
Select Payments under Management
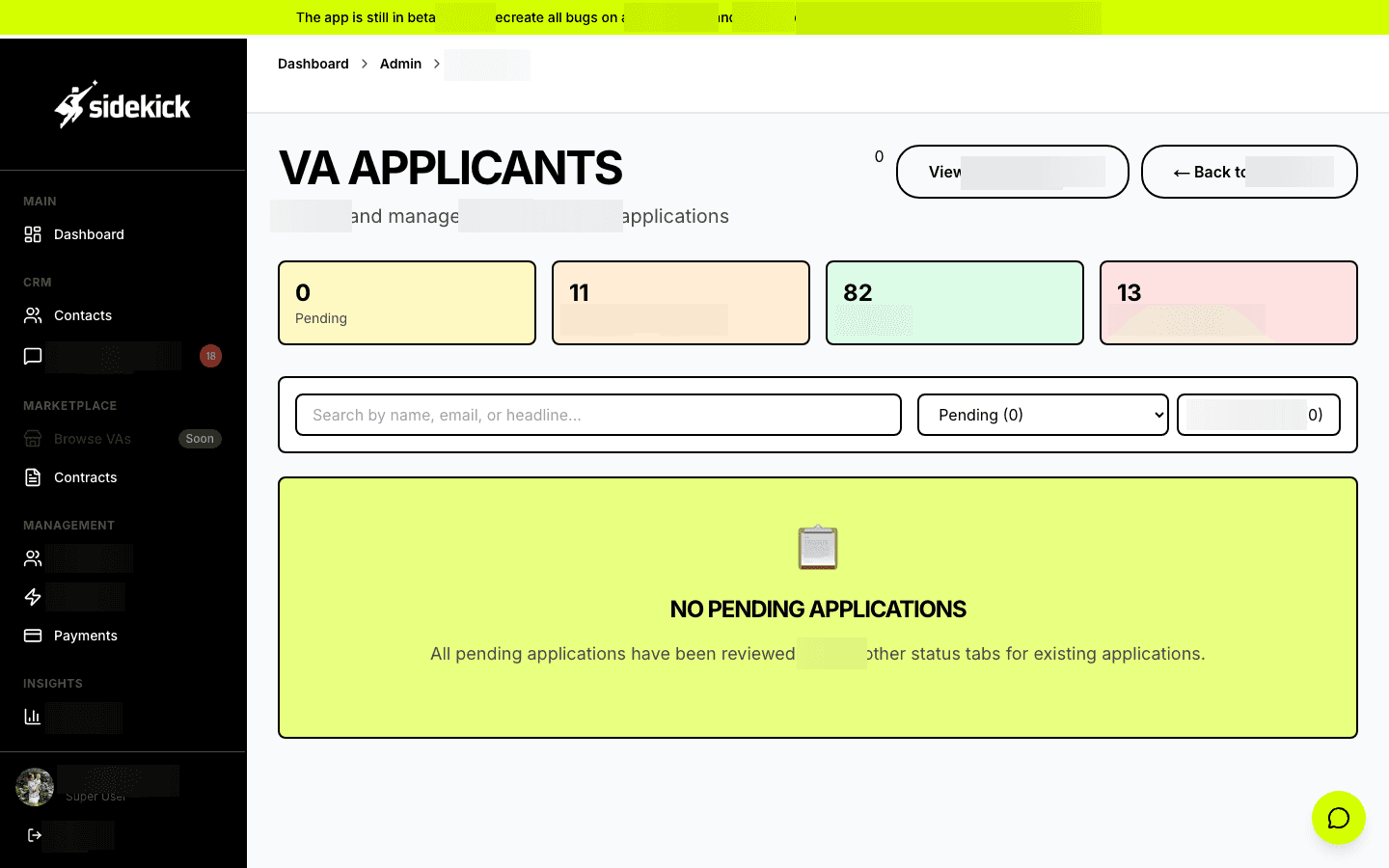pos(85,636)
